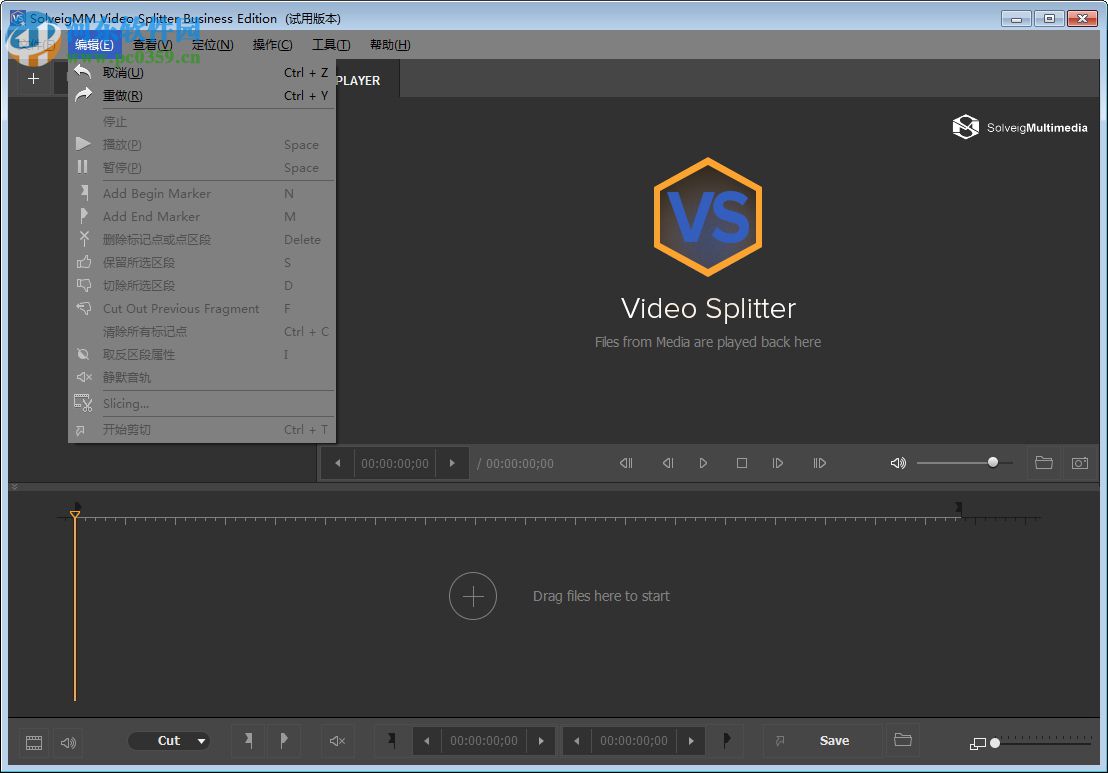Click the storyboard filmstrip icon bottom left

point(33,742)
